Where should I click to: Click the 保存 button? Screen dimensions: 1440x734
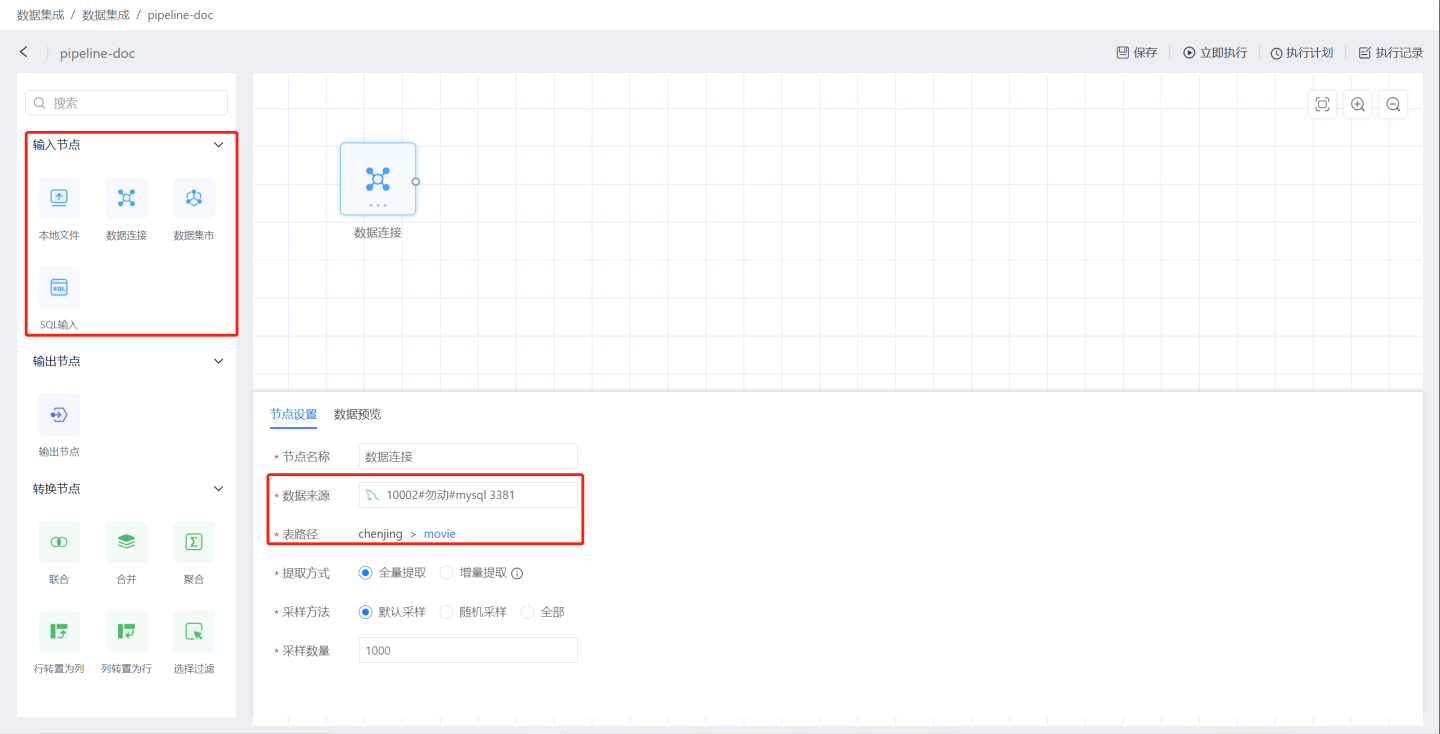1137,53
